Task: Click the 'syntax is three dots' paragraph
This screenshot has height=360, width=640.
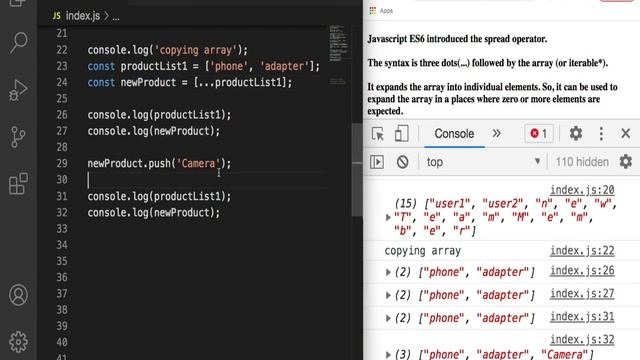Action: pos(487,63)
